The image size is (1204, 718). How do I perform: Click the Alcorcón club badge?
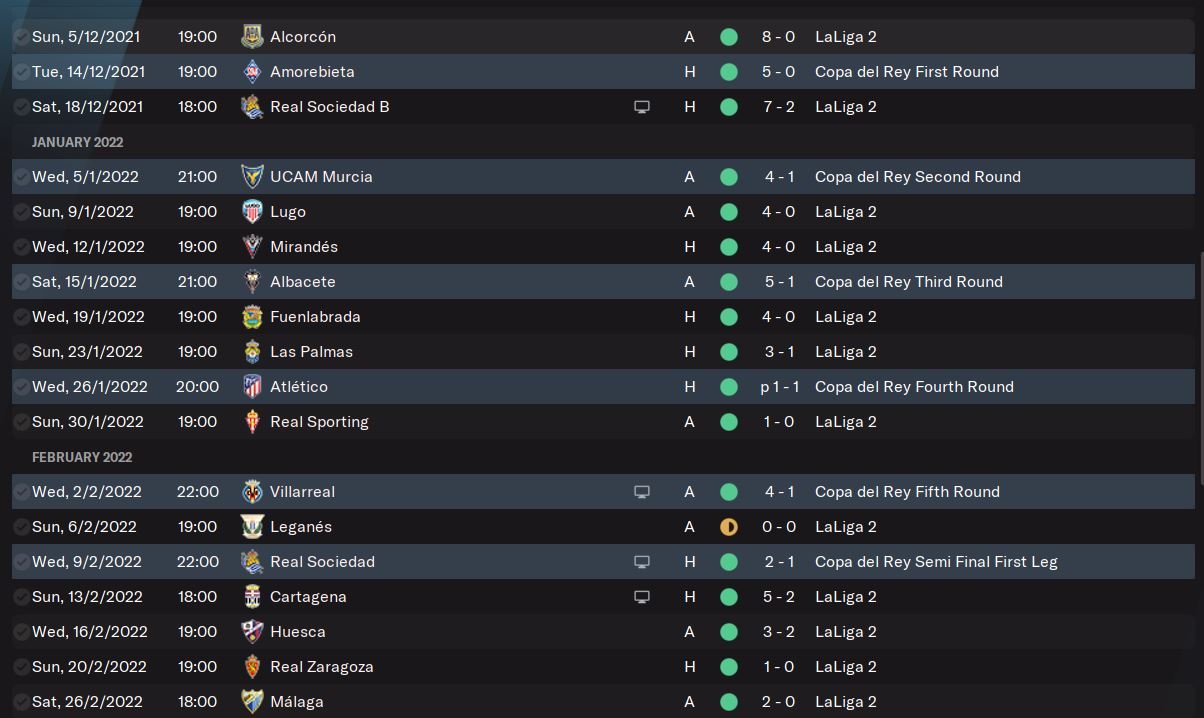[x=252, y=37]
